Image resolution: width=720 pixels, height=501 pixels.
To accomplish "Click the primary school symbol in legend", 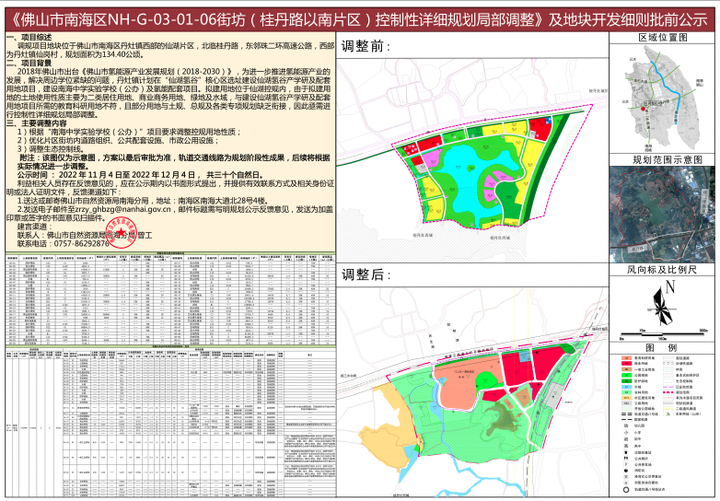I will 626,433.
